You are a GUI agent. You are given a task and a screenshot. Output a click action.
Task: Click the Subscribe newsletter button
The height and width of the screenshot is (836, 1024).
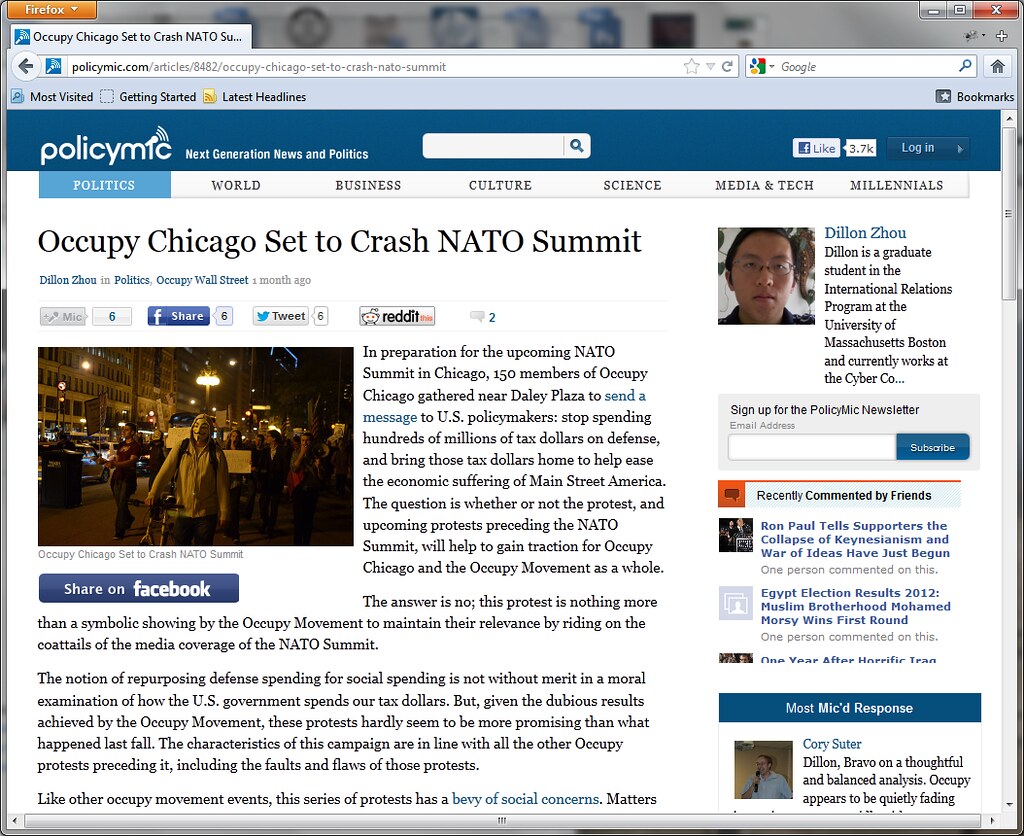coord(933,447)
